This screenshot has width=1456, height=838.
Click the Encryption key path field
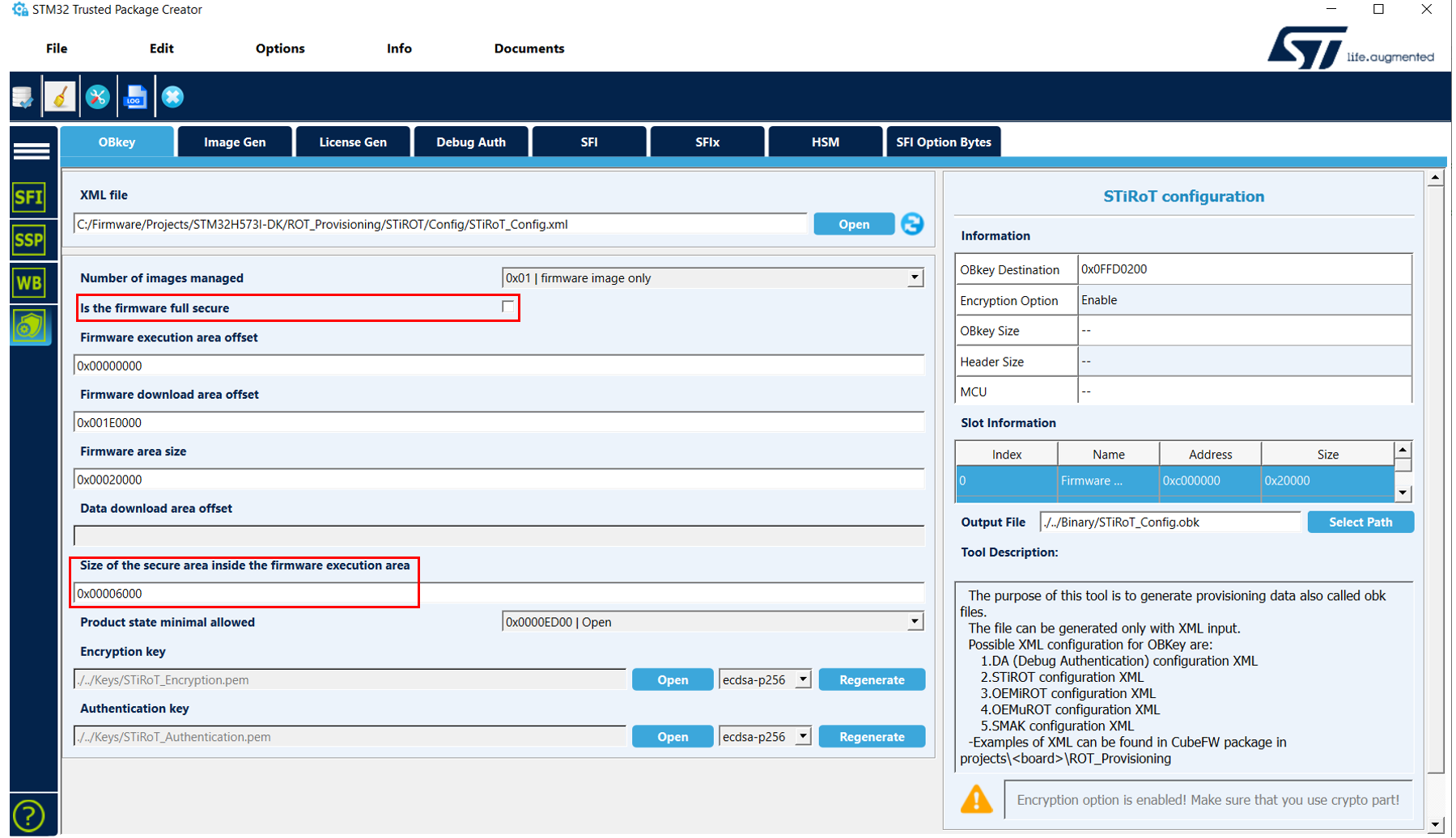350,679
